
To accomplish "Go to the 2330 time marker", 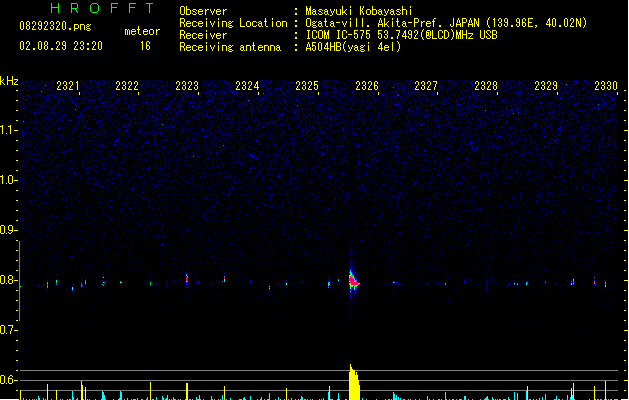I will pos(606,87).
